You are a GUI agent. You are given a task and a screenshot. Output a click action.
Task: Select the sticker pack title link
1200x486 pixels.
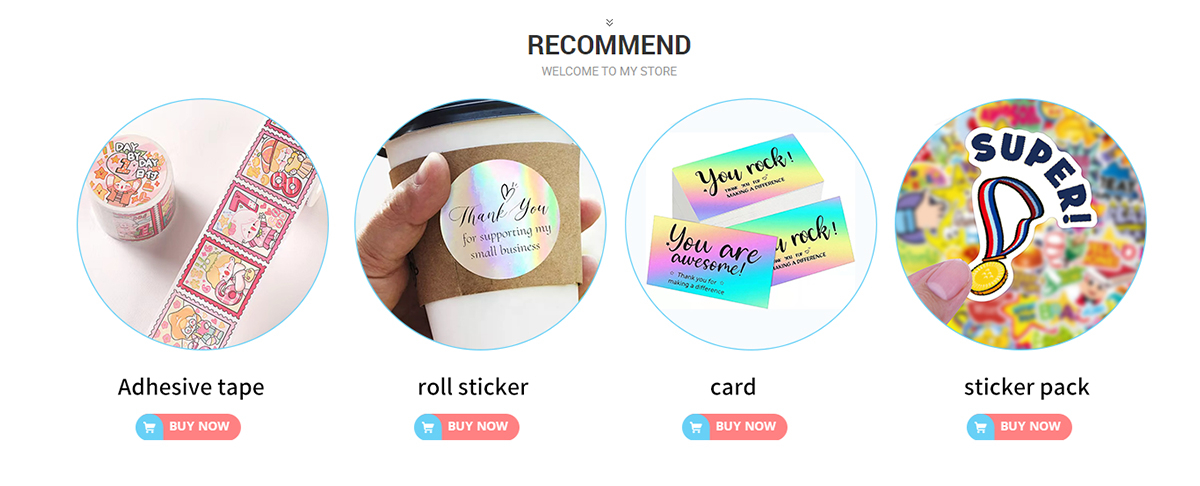click(1027, 387)
